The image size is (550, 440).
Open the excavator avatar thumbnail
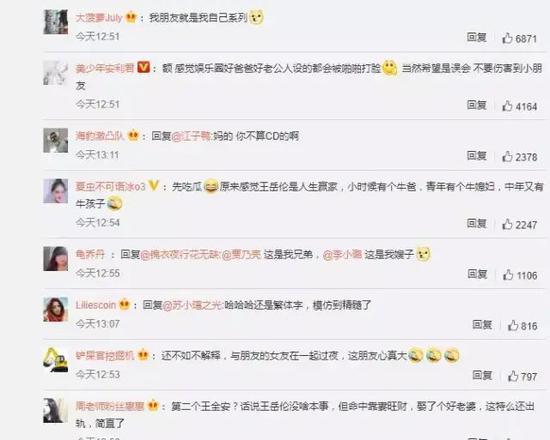click(55, 359)
